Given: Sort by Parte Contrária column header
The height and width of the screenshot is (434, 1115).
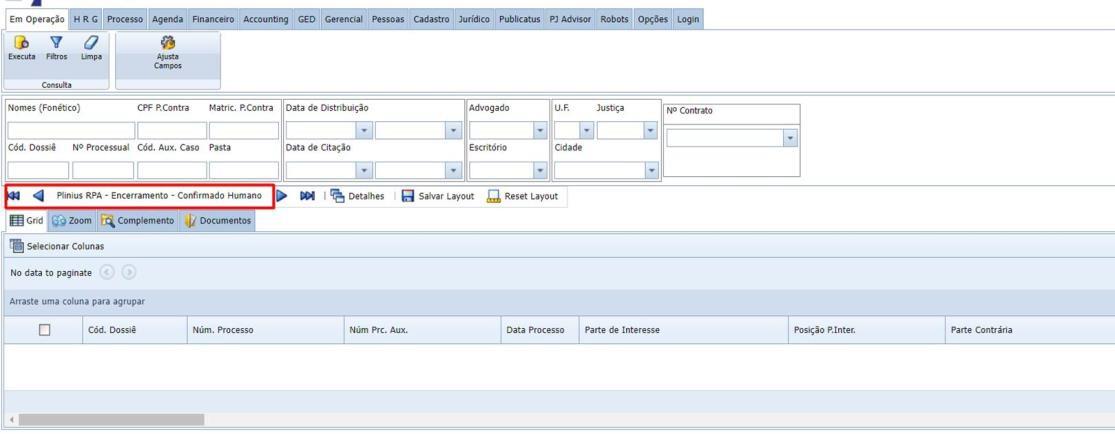Looking at the screenshot, I should click(1030, 330).
